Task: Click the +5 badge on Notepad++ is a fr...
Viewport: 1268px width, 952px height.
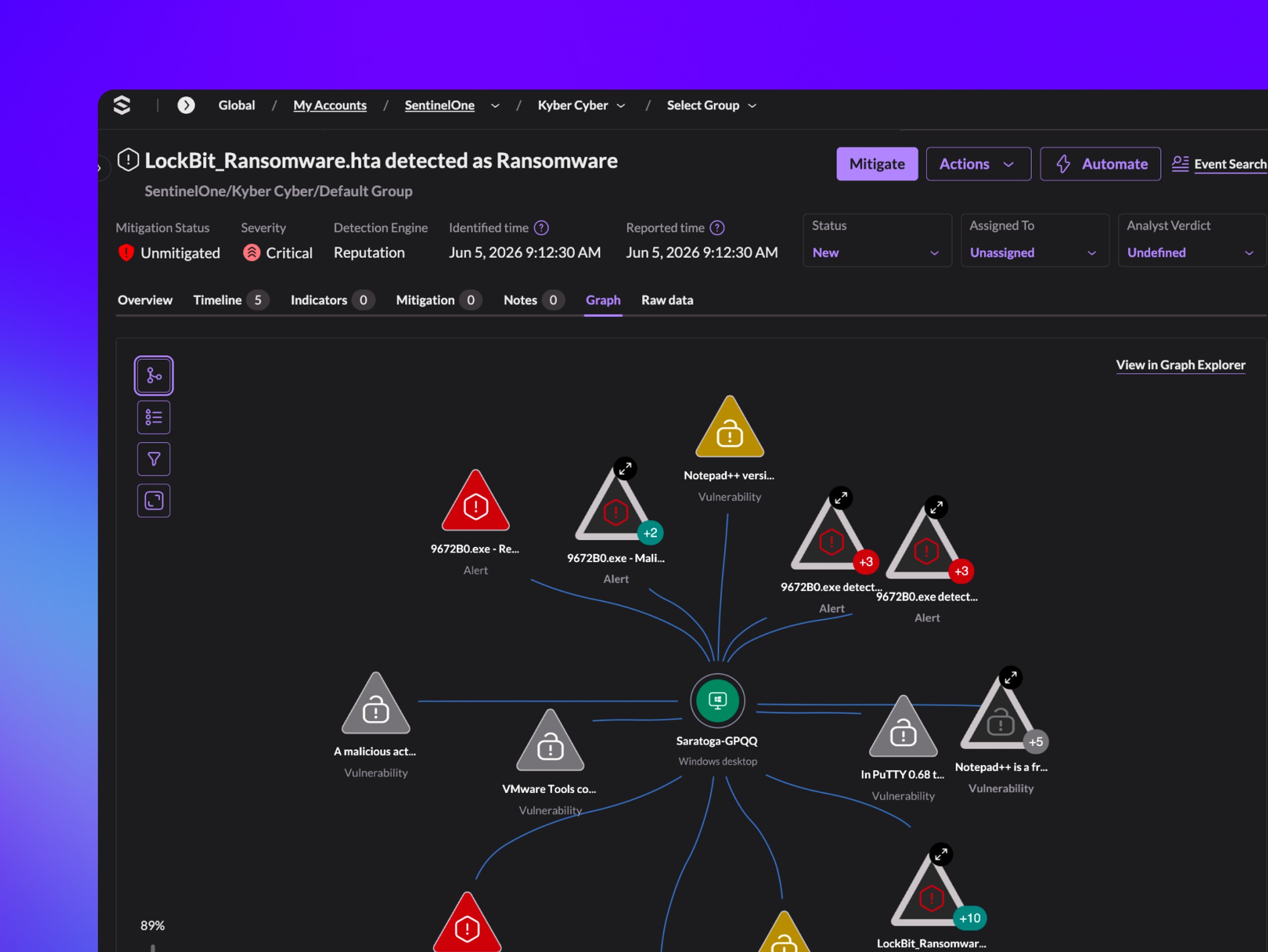Action: click(x=1035, y=741)
